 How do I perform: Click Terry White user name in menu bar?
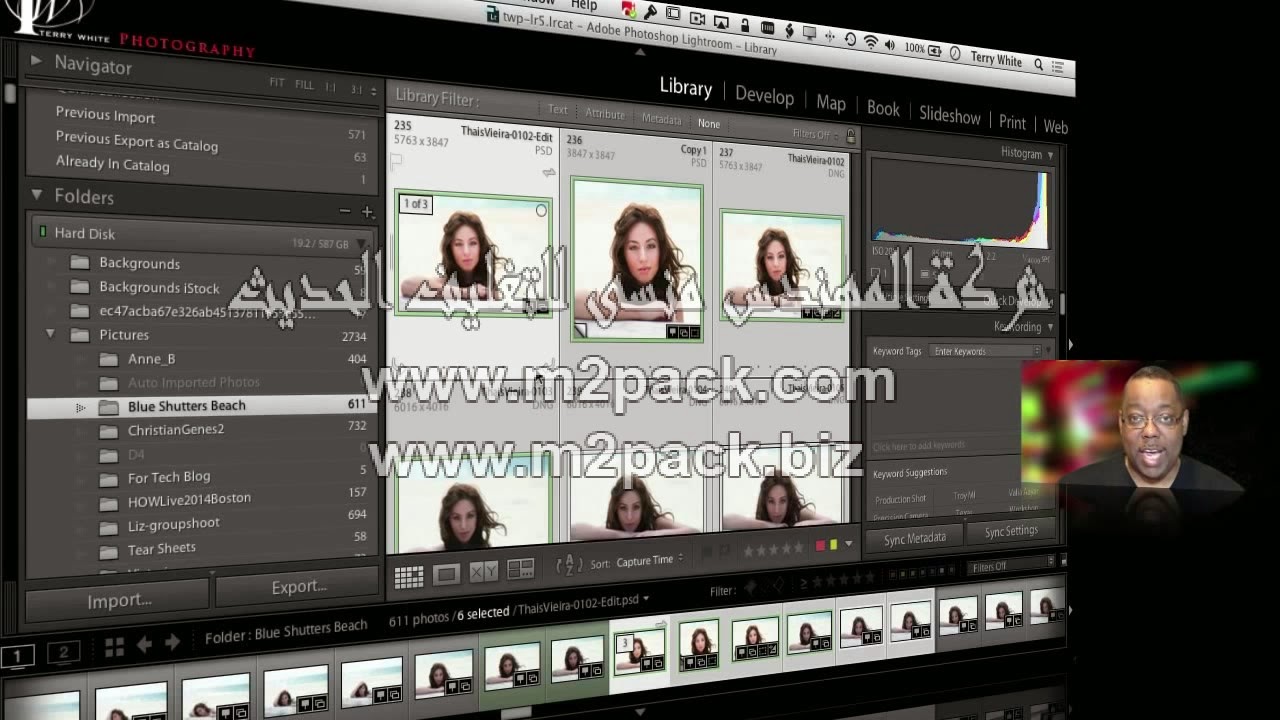coord(996,59)
